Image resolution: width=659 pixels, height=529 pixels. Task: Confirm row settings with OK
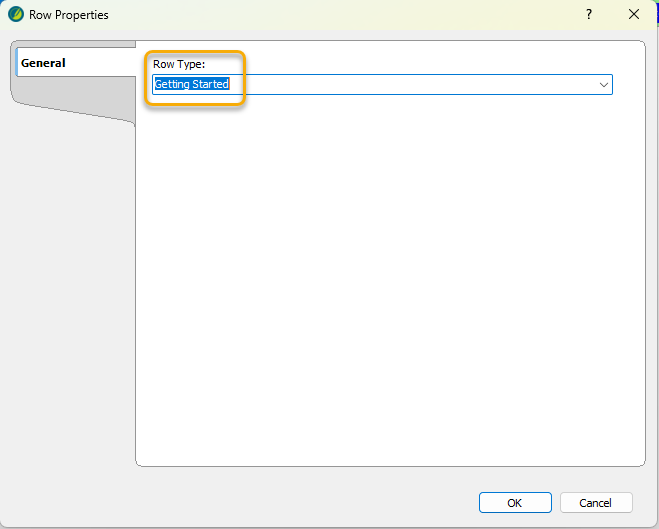click(514, 503)
